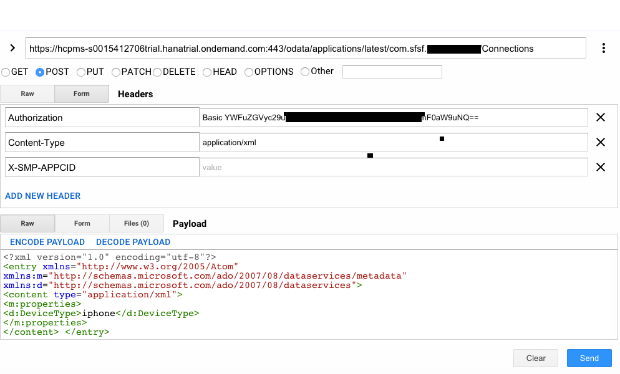This screenshot has height=374, width=620.
Task: Click the empty X-SMP-APPCID value field
Action: (x=393, y=167)
